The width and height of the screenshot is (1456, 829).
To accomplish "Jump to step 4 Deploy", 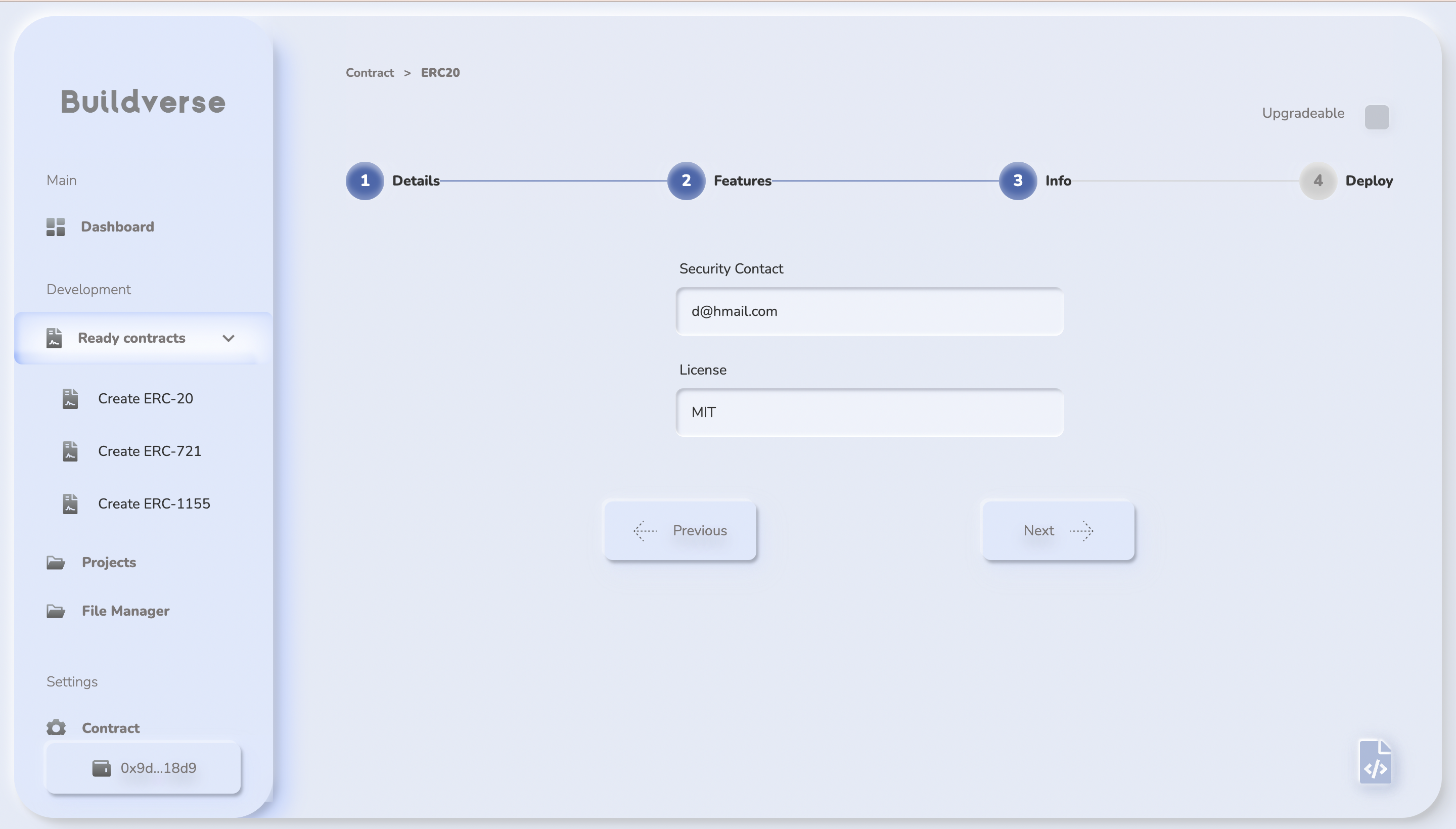I will coord(1317,181).
